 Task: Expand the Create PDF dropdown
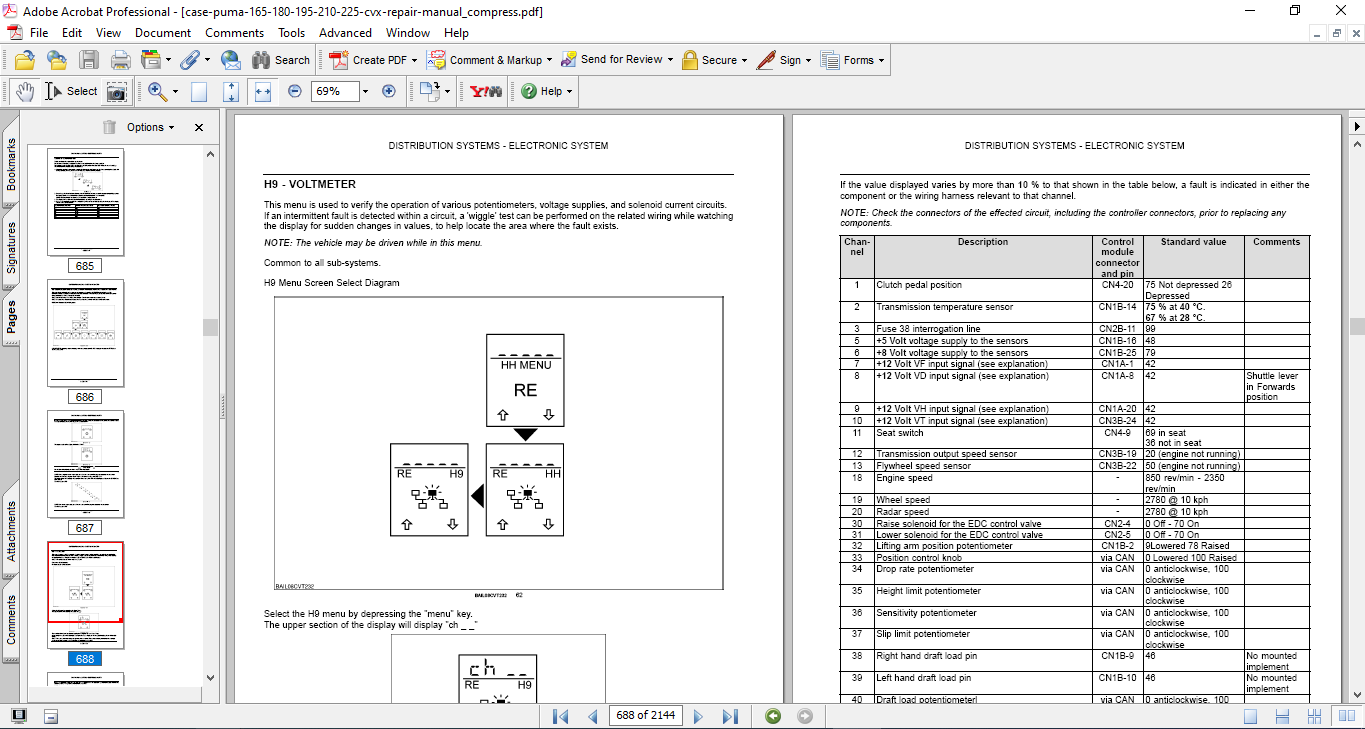click(416, 60)
